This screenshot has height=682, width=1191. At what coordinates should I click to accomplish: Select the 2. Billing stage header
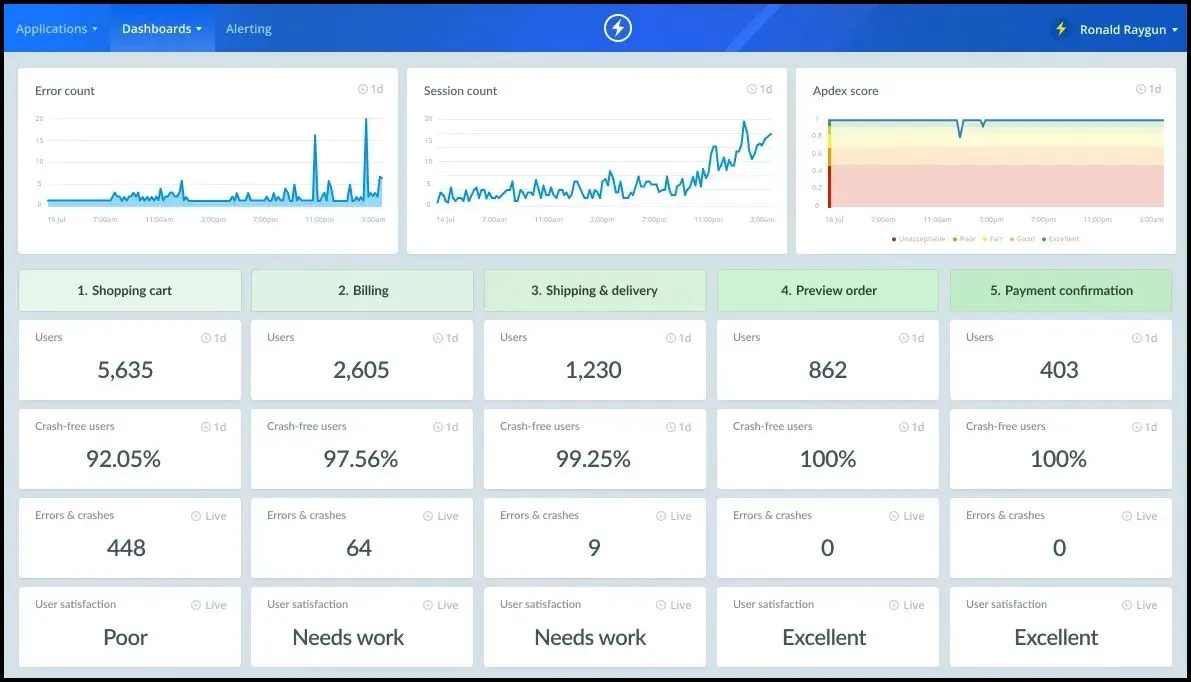point(362,290)
